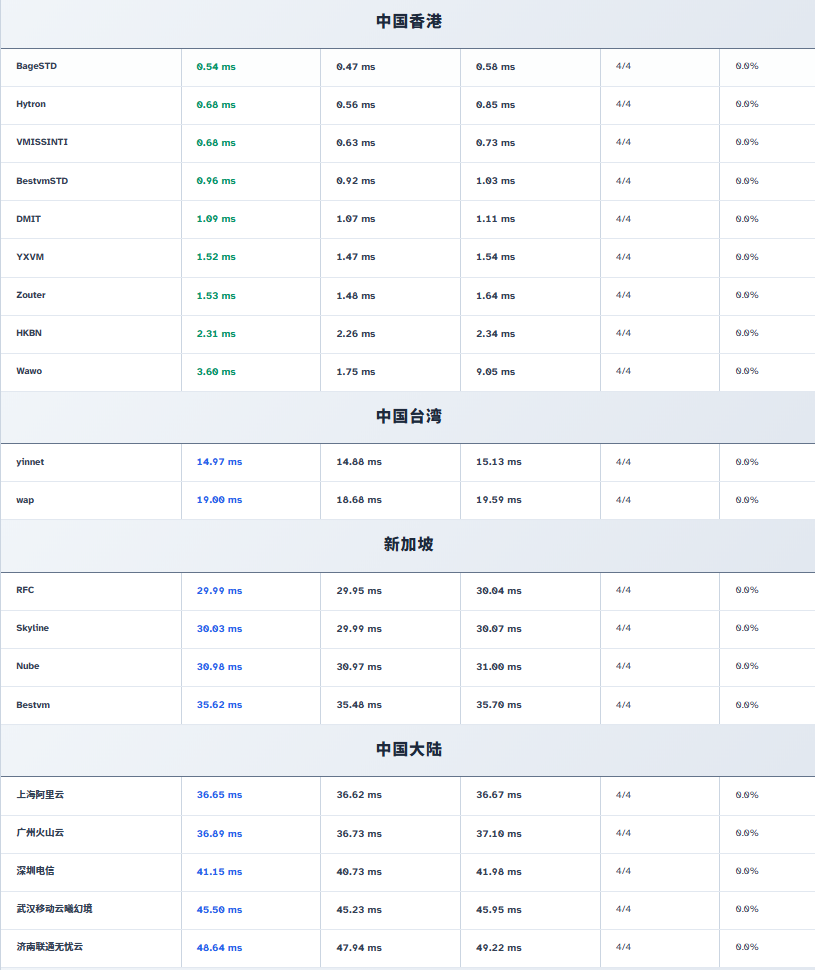Click the 中国大陆 section header

pos(408,749)
